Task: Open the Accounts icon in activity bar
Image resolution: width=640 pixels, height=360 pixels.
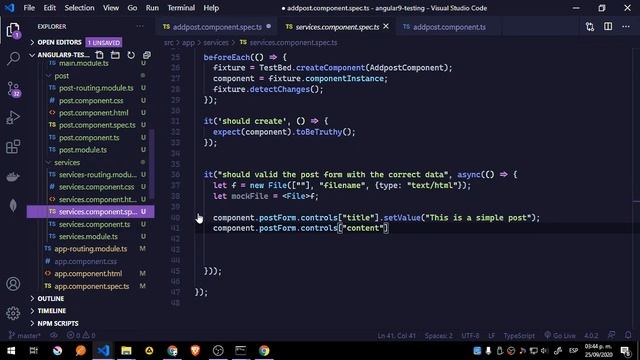Action: [13, 284]
